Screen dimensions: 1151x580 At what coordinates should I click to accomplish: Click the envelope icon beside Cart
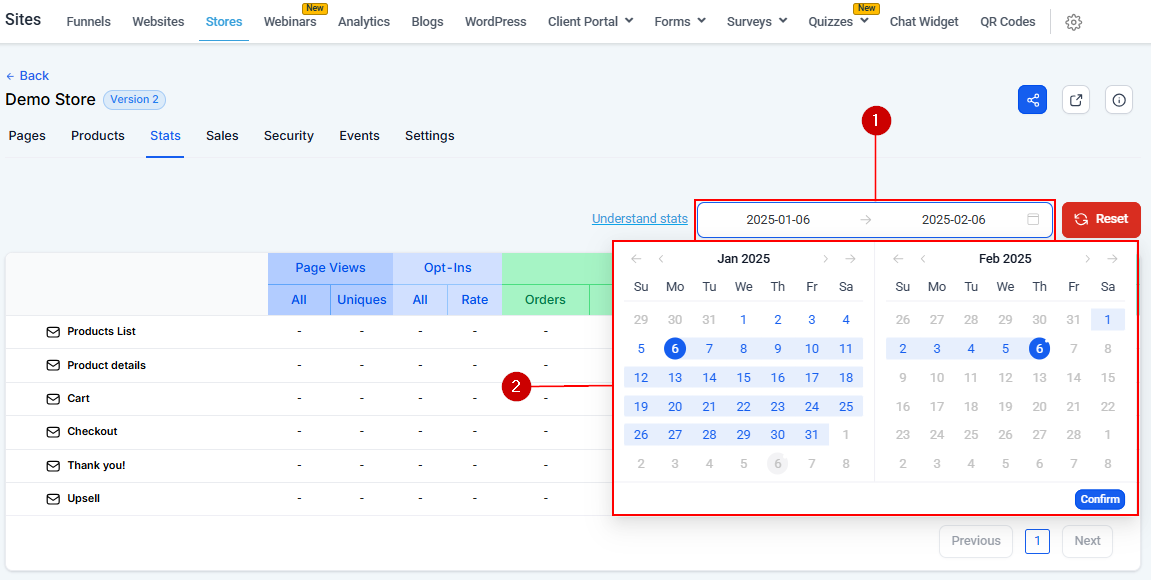coord(53,399)
